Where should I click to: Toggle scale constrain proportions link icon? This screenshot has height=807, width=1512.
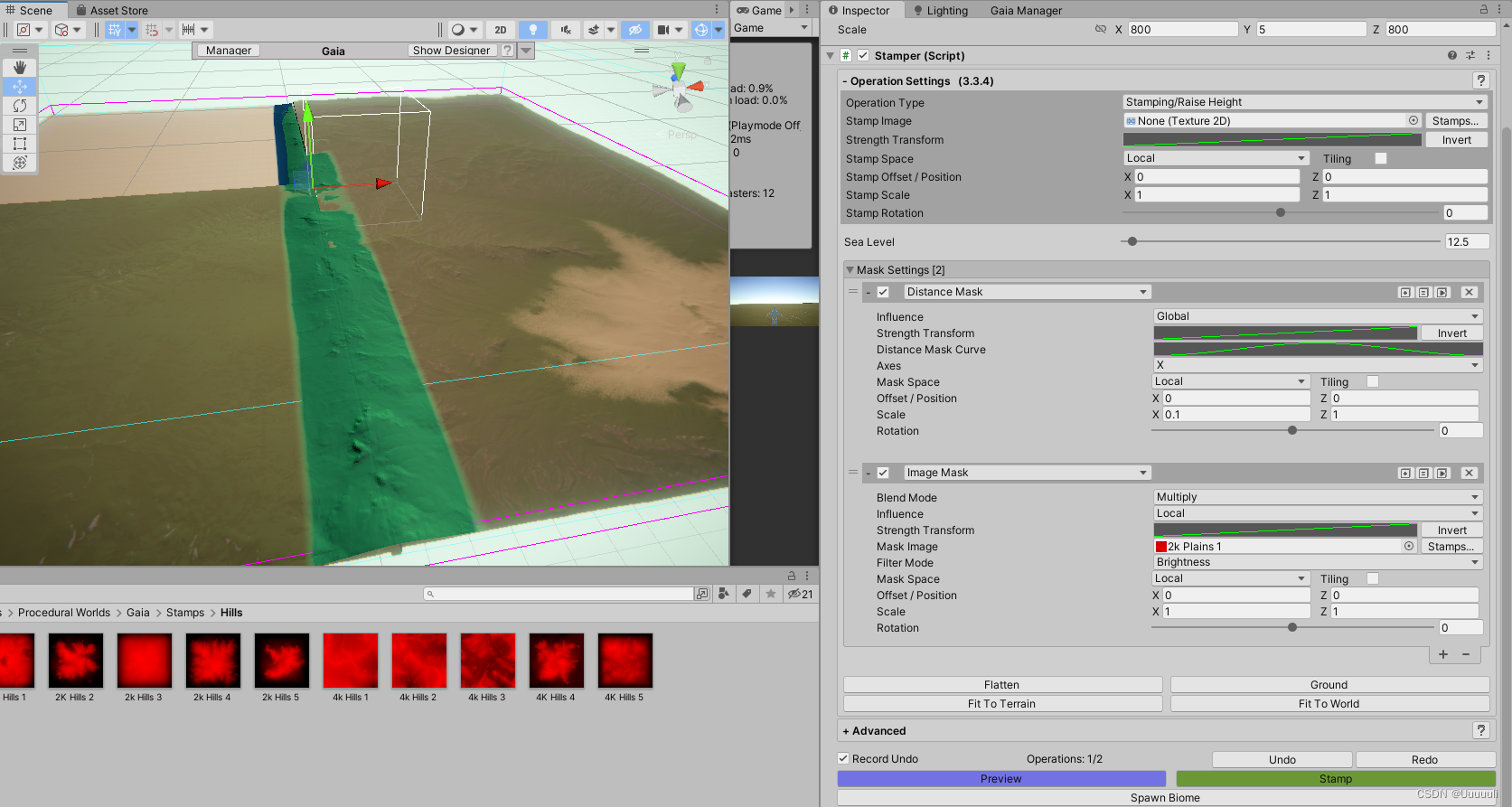coord(1101,29)
